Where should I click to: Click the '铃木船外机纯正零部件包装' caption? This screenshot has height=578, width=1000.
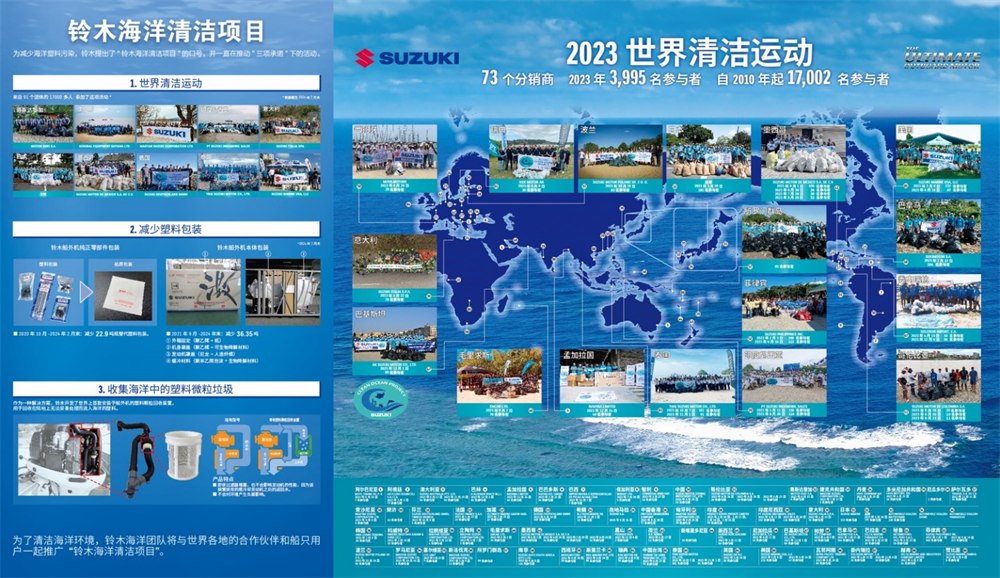(x=85, y=248)
